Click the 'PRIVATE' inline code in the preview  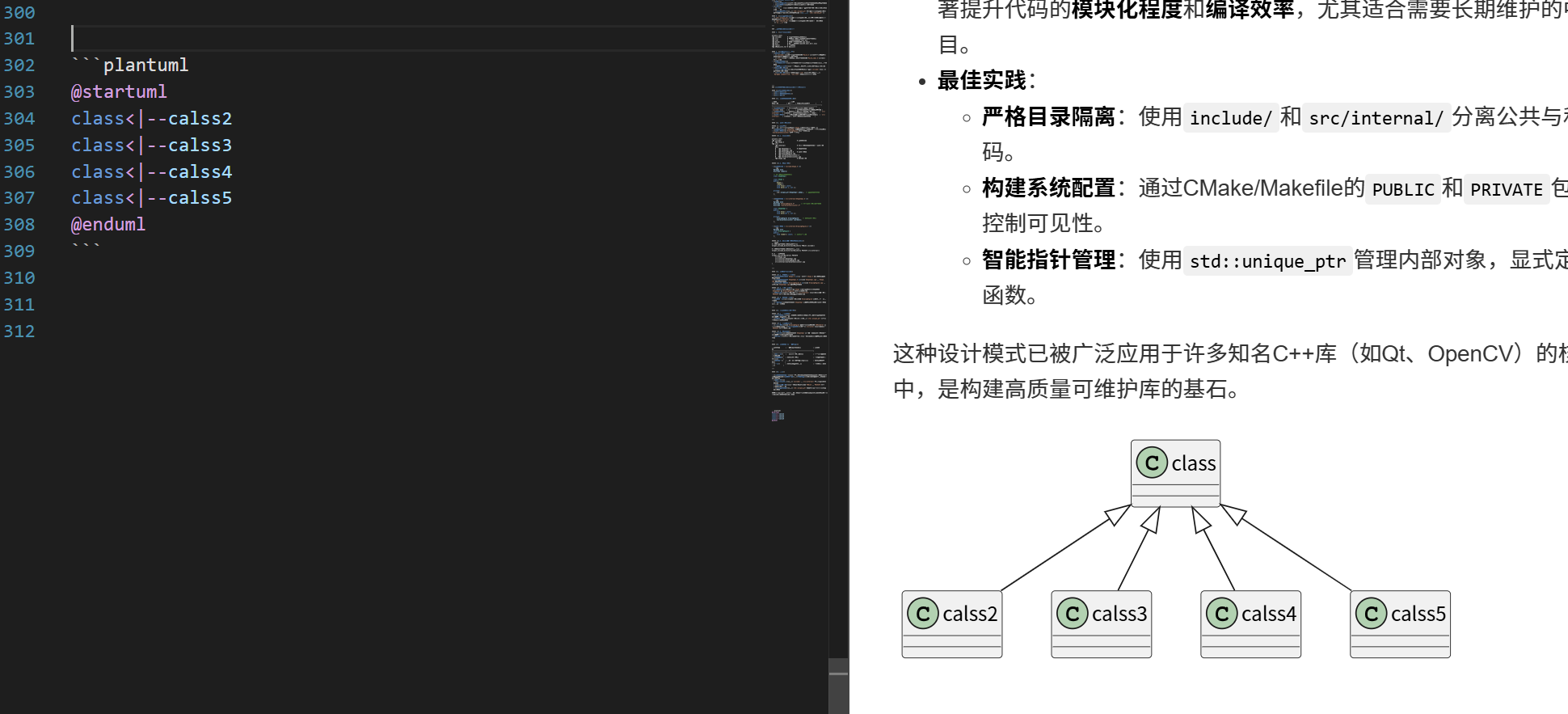coord(1507,189)
